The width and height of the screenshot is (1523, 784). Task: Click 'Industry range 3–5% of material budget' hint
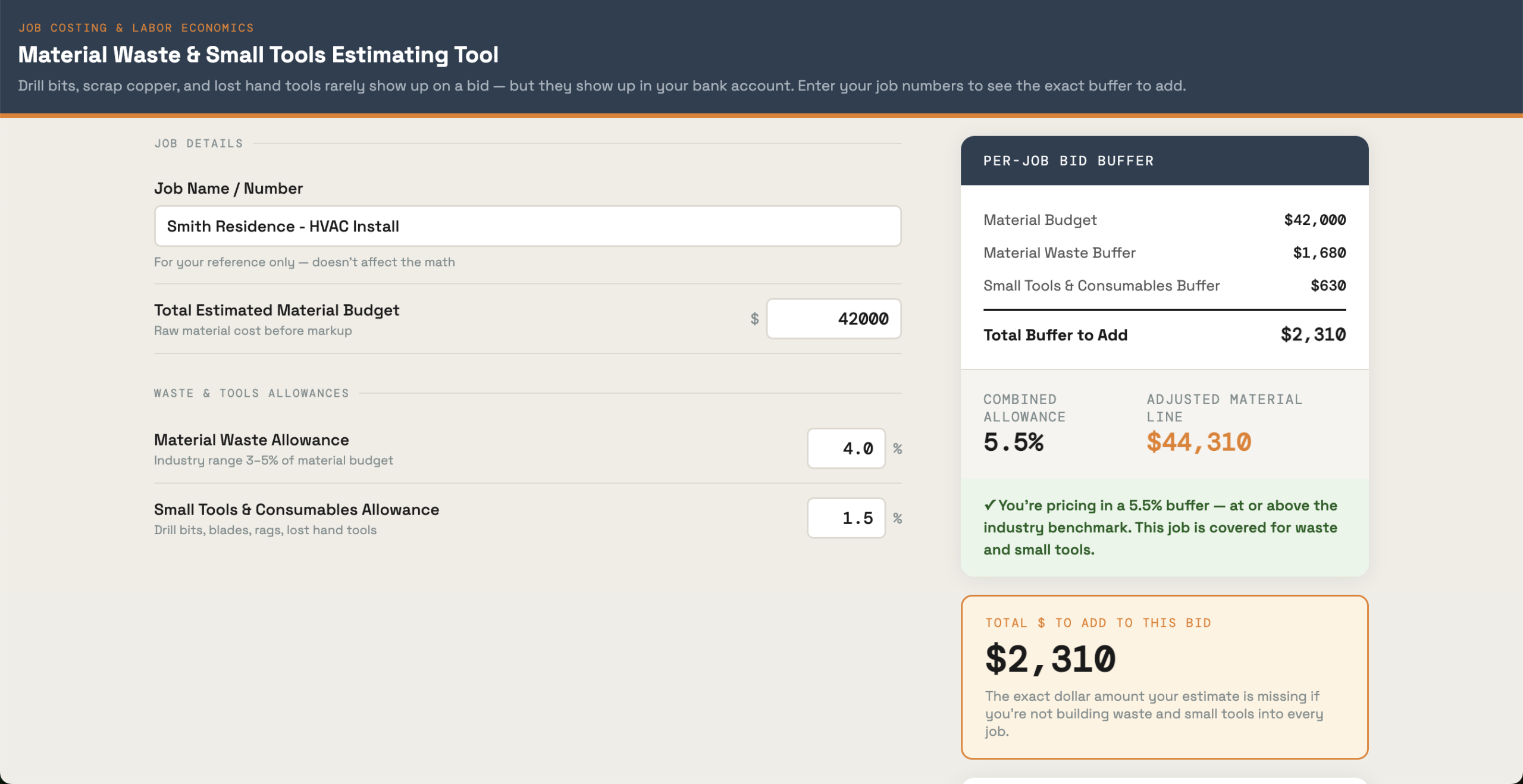[274, 460]
